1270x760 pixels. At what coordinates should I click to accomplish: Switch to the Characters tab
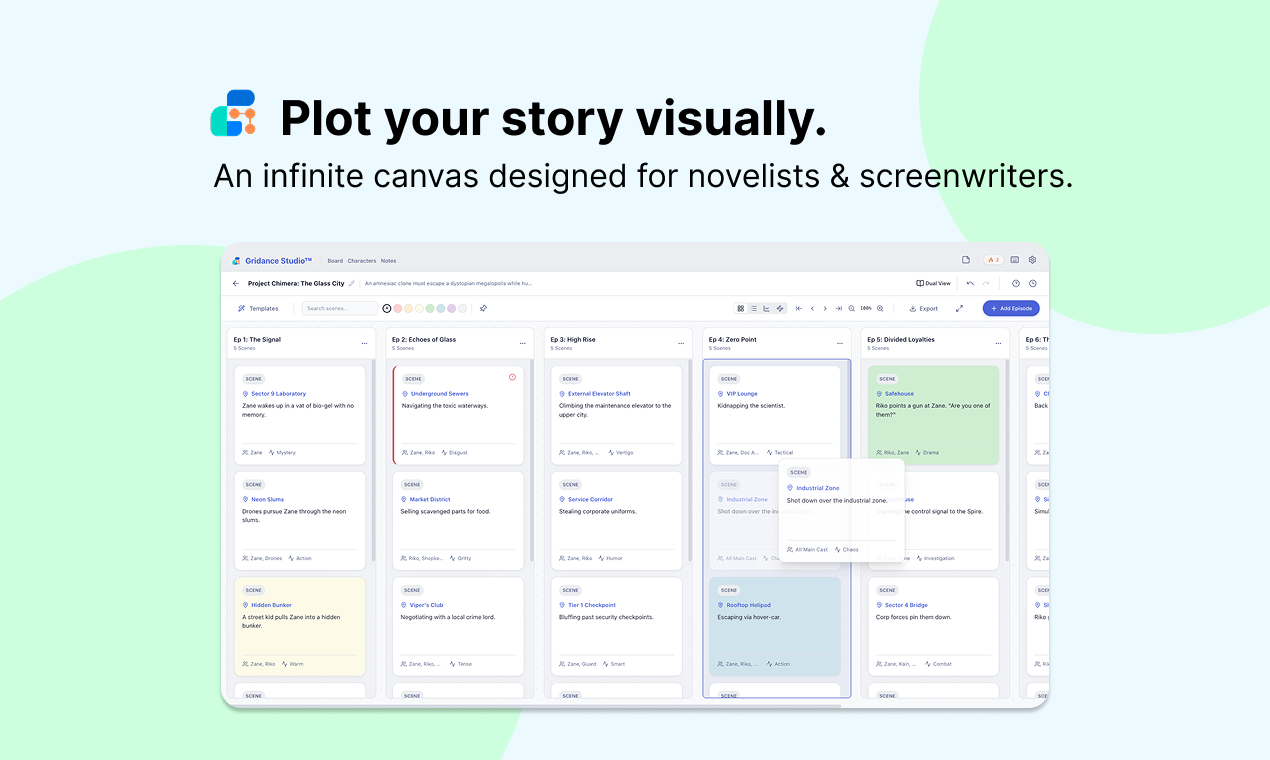[362, 260]
